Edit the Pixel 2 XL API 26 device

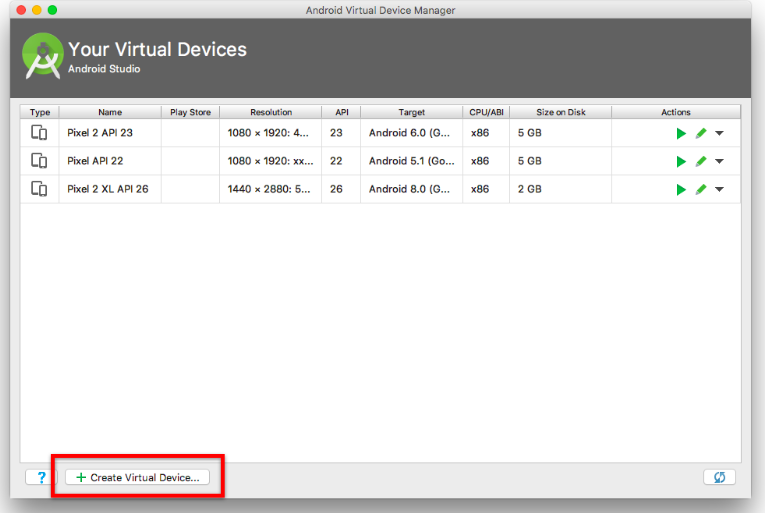click(x=701, y=189)
